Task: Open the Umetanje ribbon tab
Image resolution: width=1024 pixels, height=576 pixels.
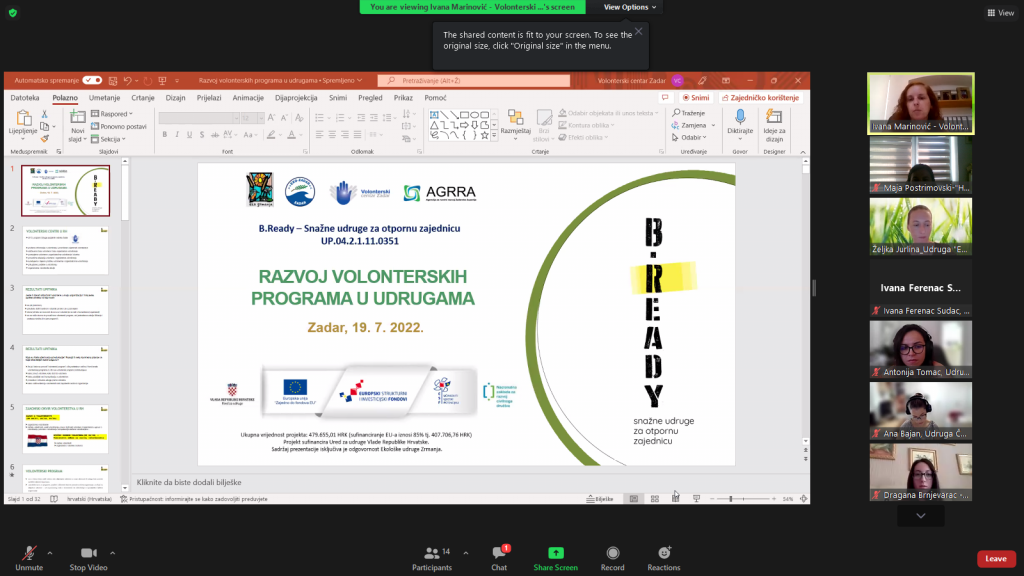Action: [x=104, y=98]
